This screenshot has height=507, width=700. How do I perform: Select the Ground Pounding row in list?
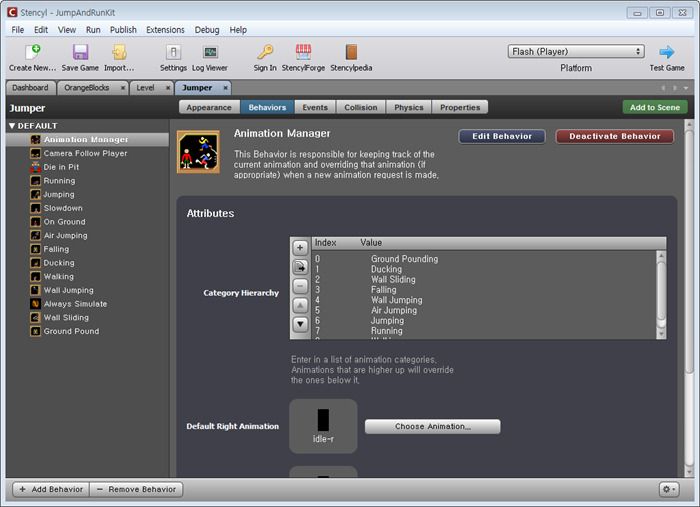click(x=484, y=259)
